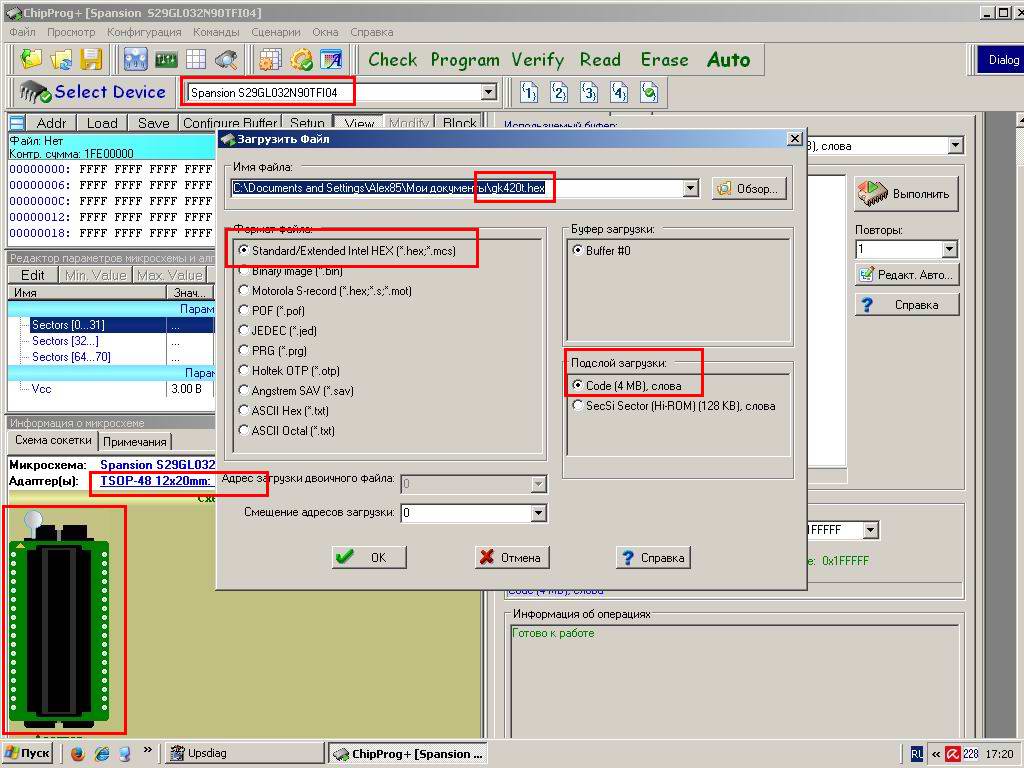
Task: Open the Команды menu
Action: [x=216, y=32]
